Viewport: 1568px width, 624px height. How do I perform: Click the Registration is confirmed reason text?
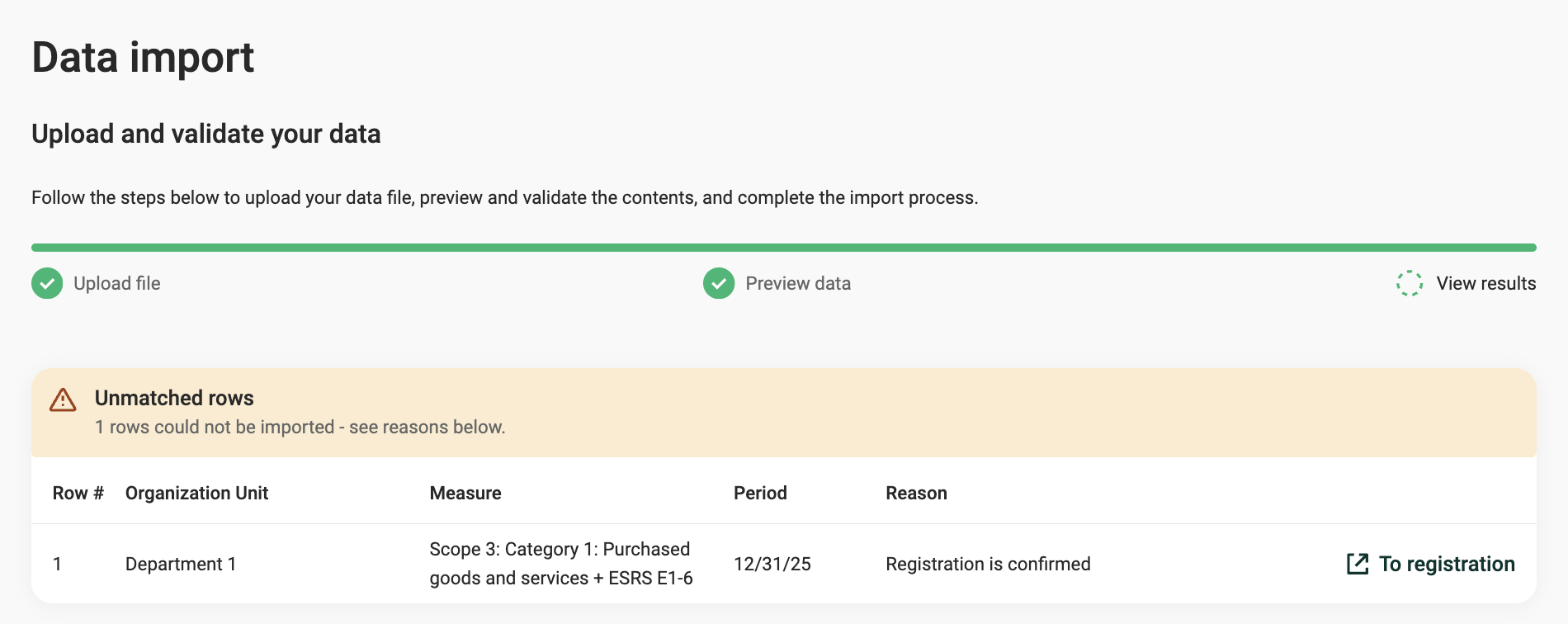pyautogui.click(x=988, y=564)
